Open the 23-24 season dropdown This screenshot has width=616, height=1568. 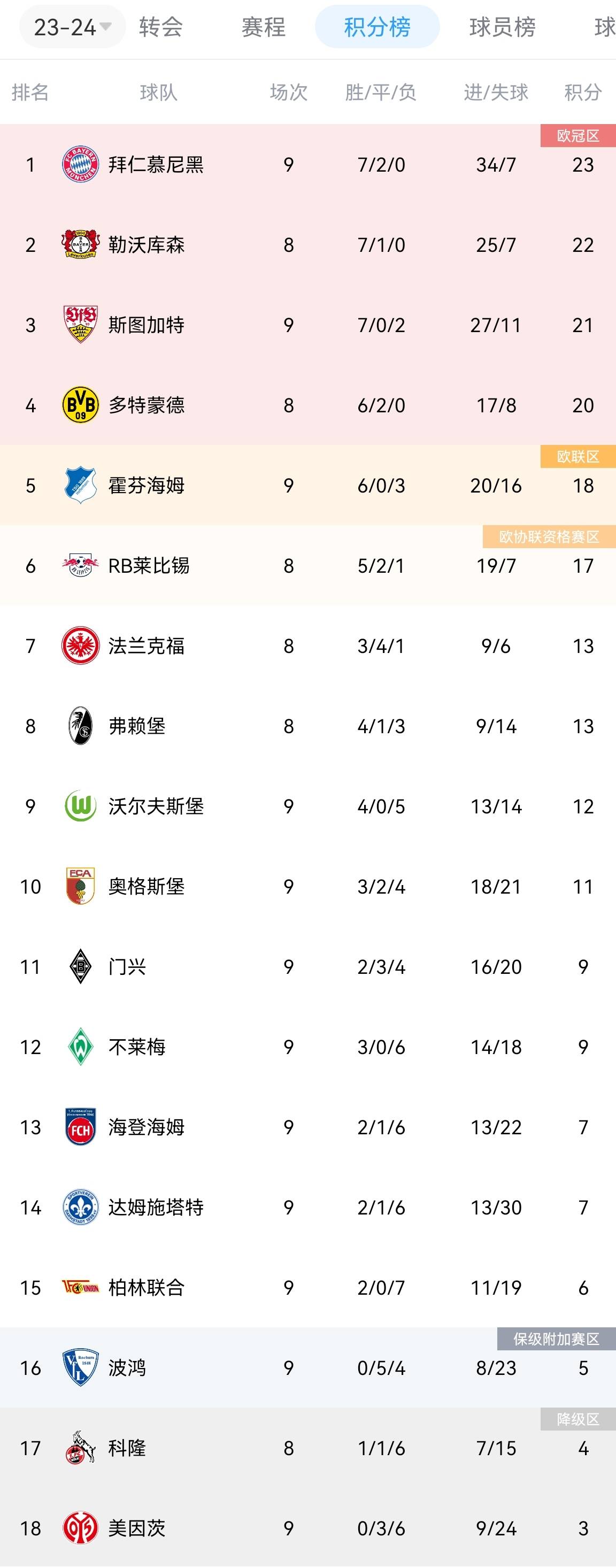pos(72,27)
